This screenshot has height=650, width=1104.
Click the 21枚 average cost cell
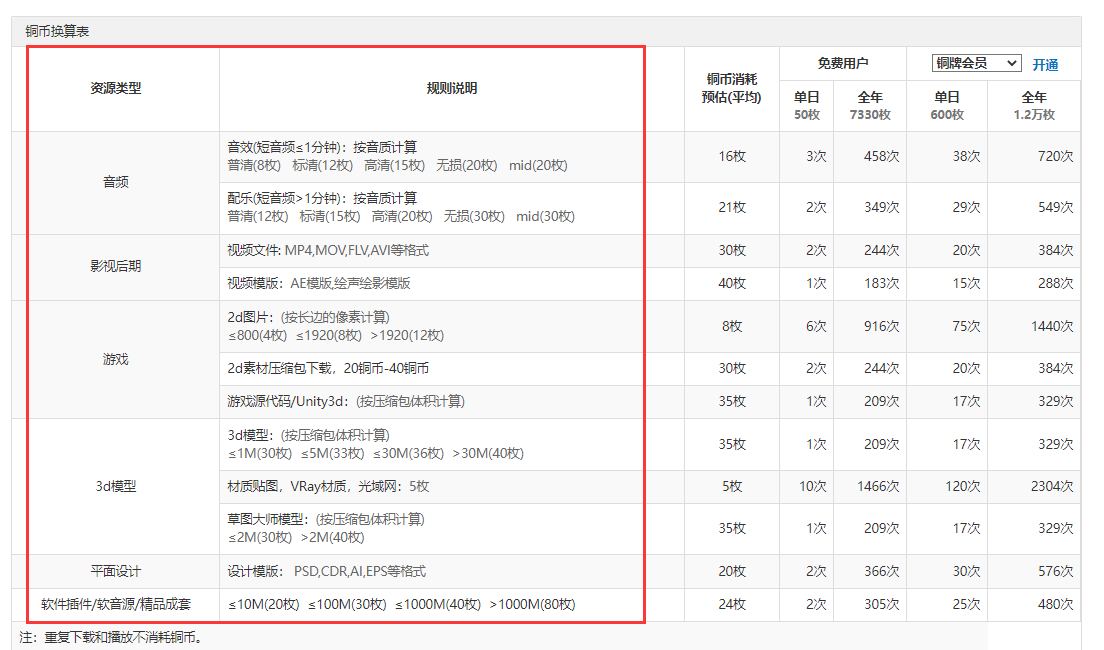[x=732, y=208]
